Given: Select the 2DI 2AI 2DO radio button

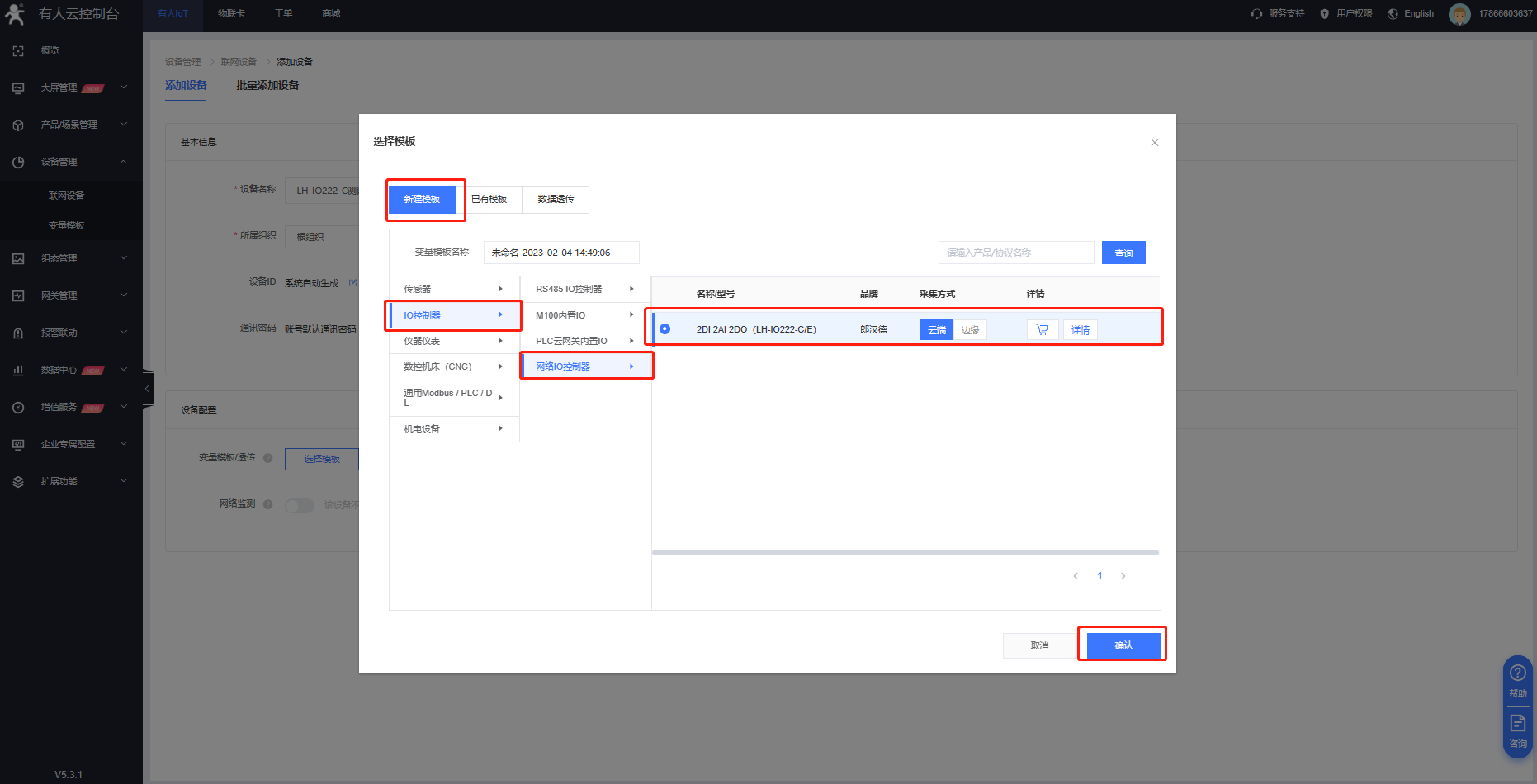Looking at the screenshot, I should click(x=665, y=329).
